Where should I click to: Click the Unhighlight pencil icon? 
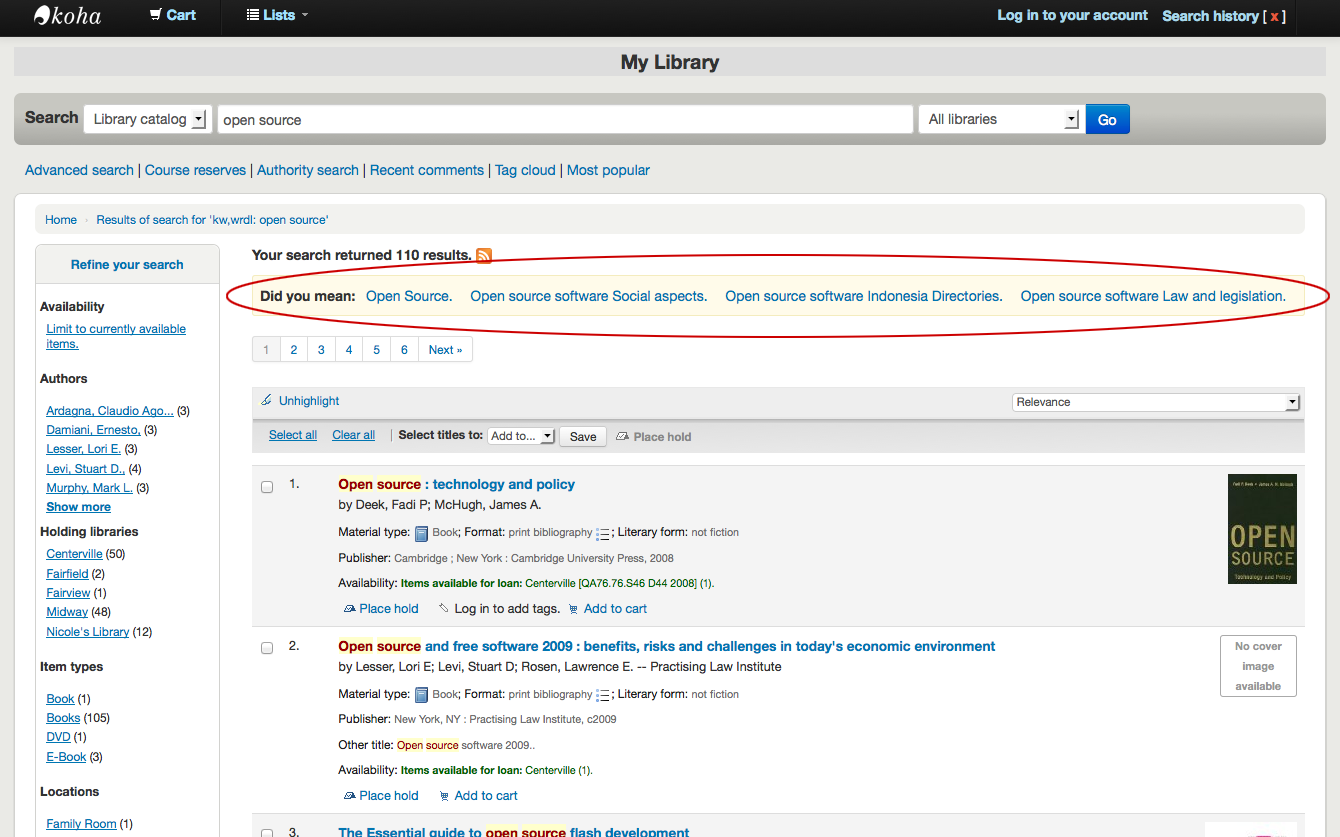point(266,401)
